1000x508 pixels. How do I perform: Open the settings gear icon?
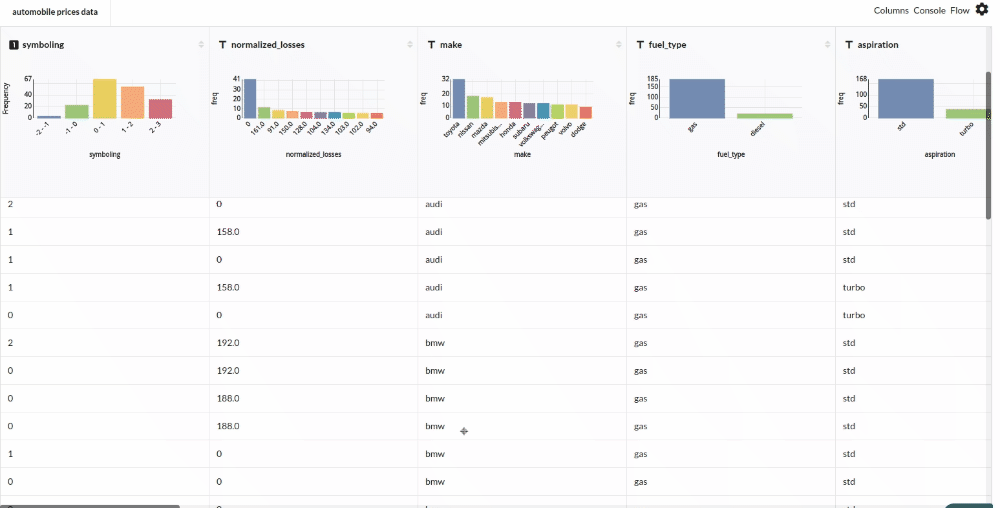[x=982, y=10]
